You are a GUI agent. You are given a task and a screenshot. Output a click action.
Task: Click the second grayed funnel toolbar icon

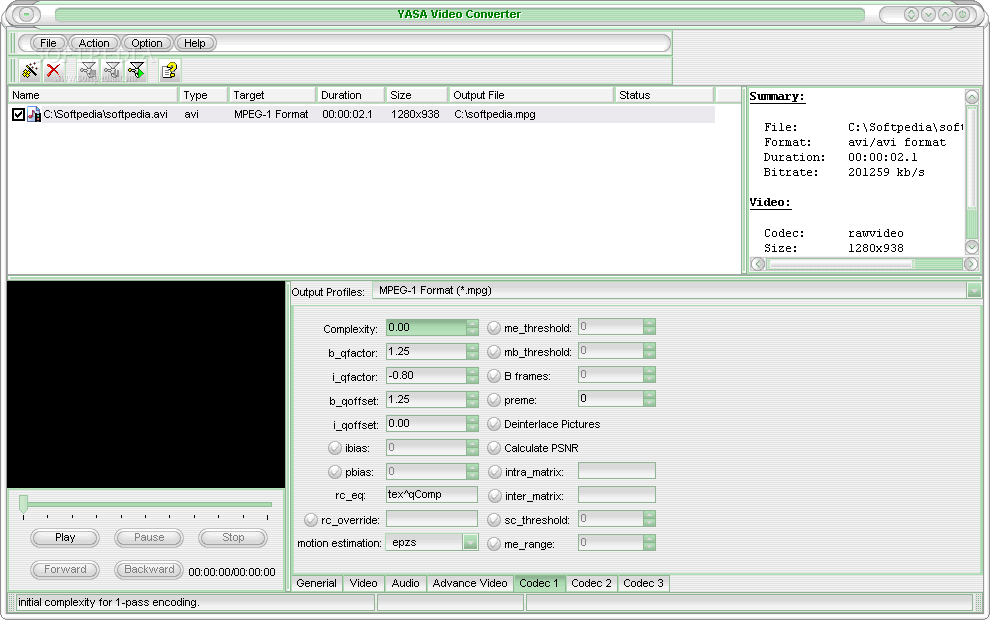point(112,70)
